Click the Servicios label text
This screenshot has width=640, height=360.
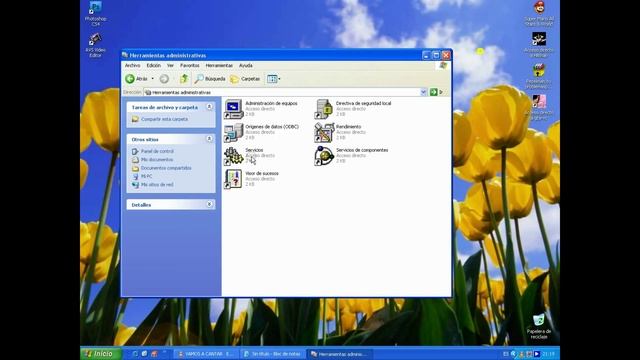[254, 150]
